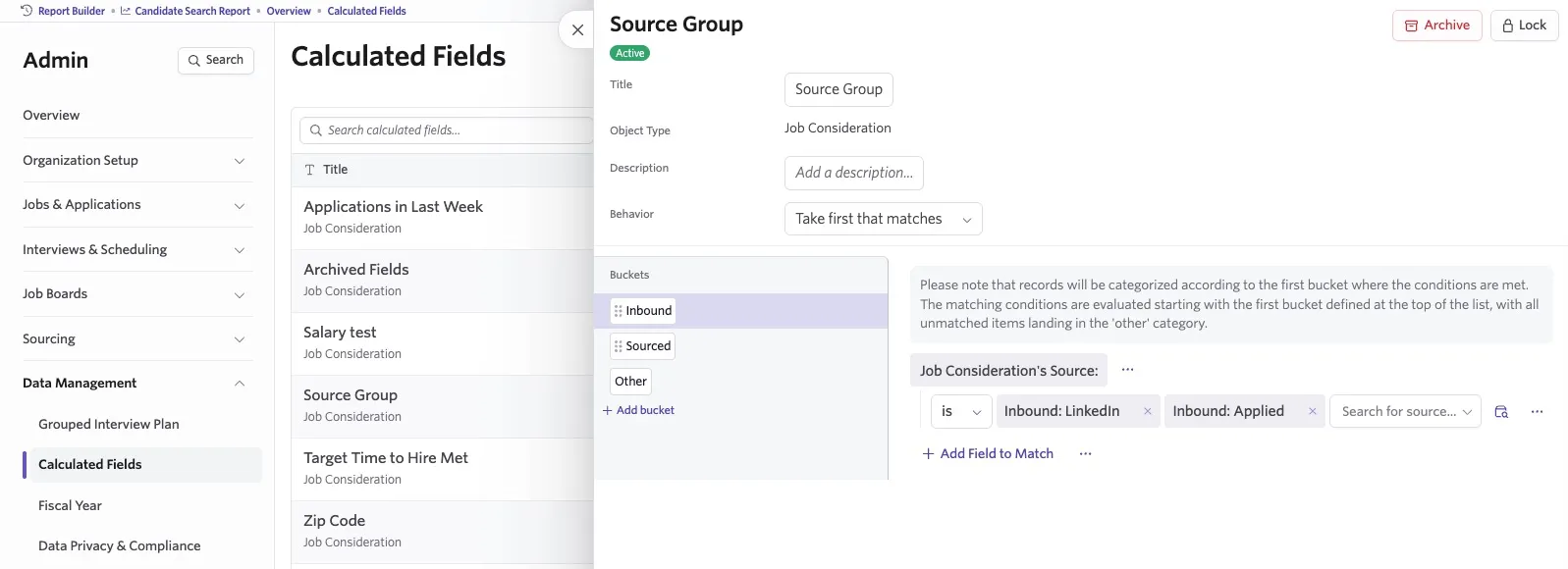The image size is (1568, 569).
Task: Open the Search for source dropdown
Action: [1405, 411]
